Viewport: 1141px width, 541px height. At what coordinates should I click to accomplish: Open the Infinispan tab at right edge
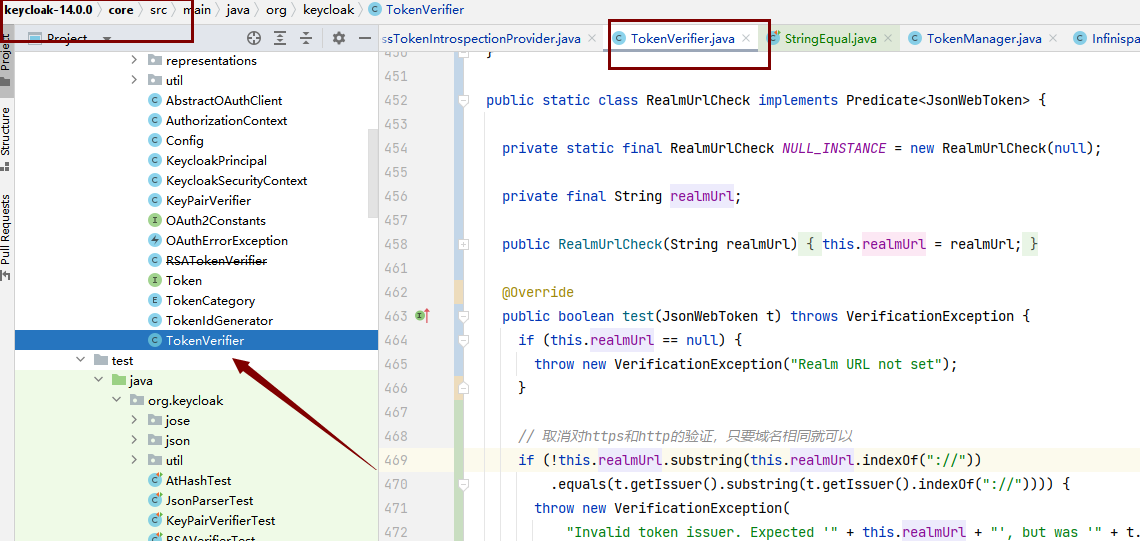pyautogui.click(x=1106, y=39)
